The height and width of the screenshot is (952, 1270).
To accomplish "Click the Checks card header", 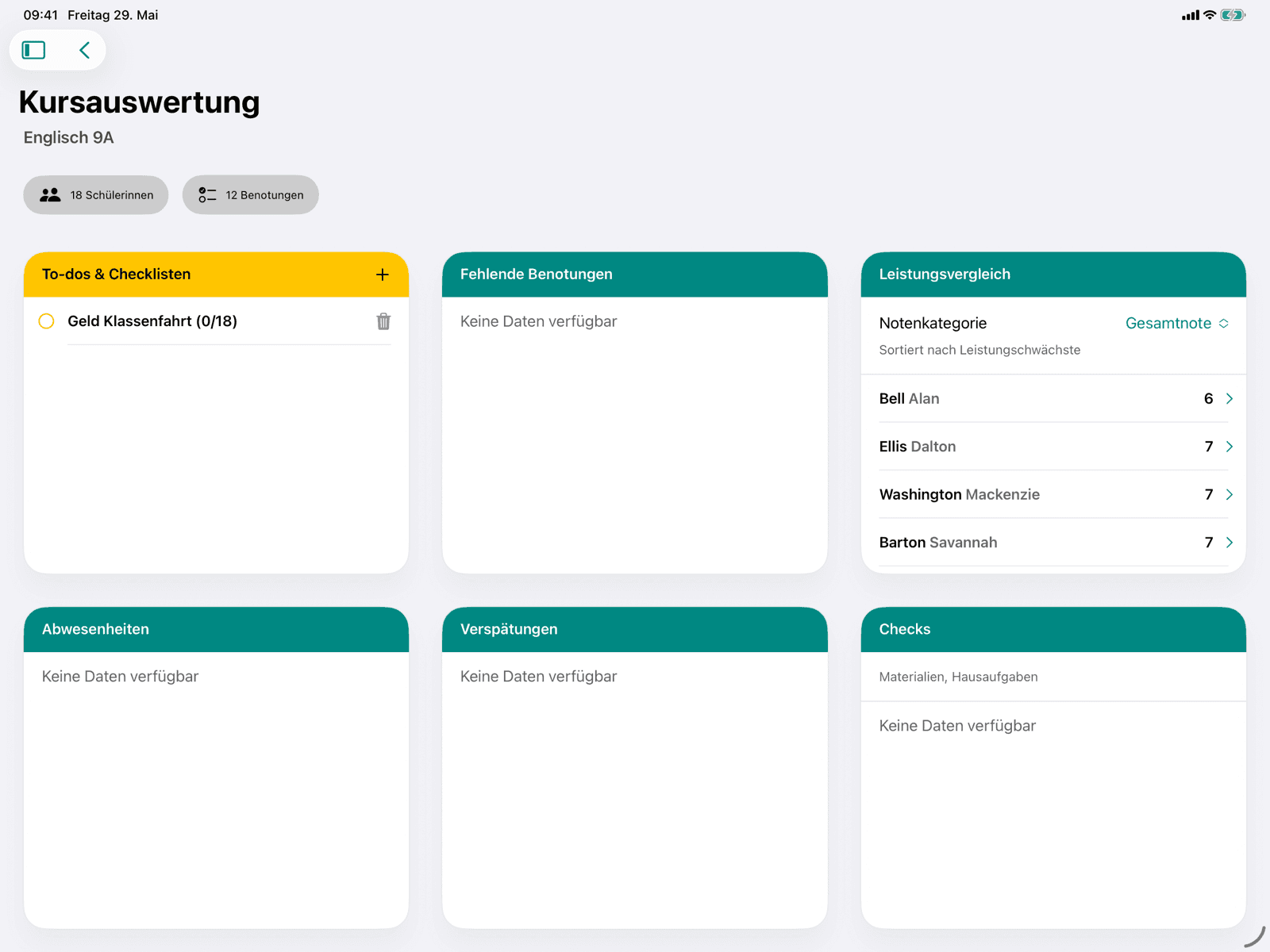I will (1053, 629).
